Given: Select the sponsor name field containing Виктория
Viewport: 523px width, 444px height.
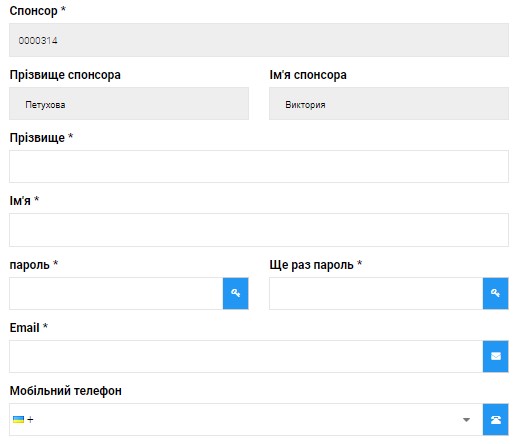Looking at the screenshot, I should coord(389,103).
